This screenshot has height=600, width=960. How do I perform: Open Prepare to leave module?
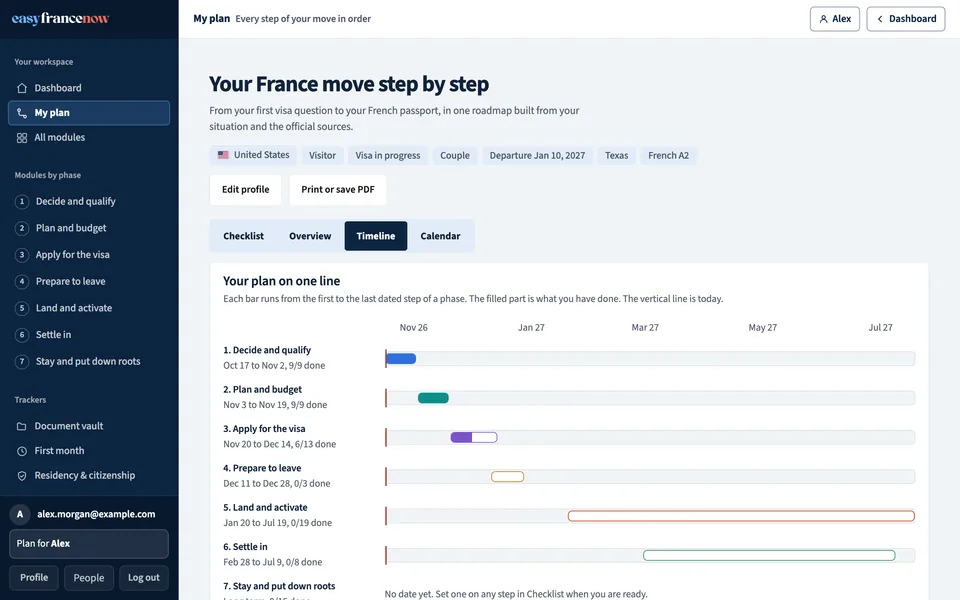coord(89,282)
